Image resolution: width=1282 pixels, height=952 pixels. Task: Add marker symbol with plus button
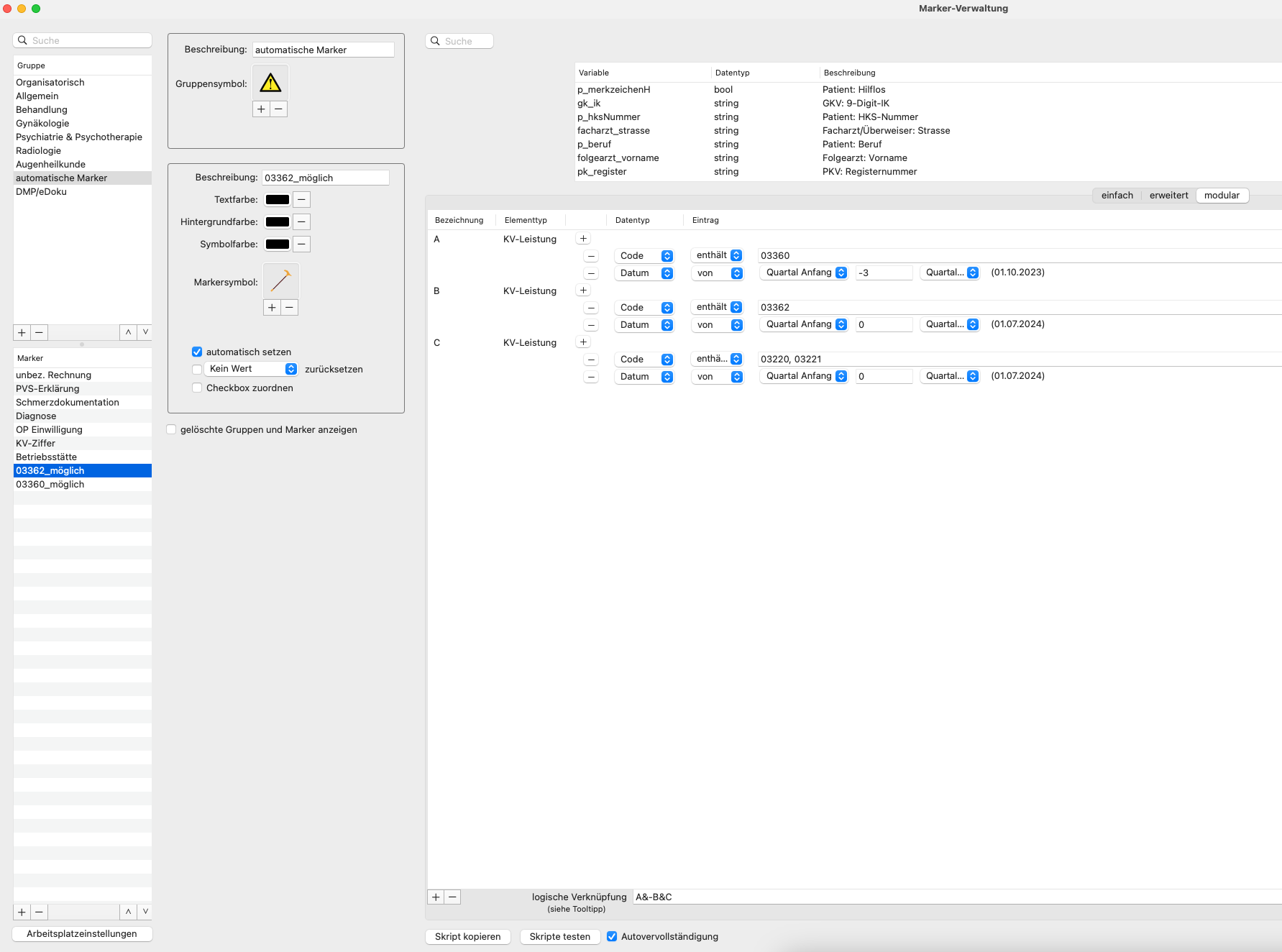(x=272, y=308)
